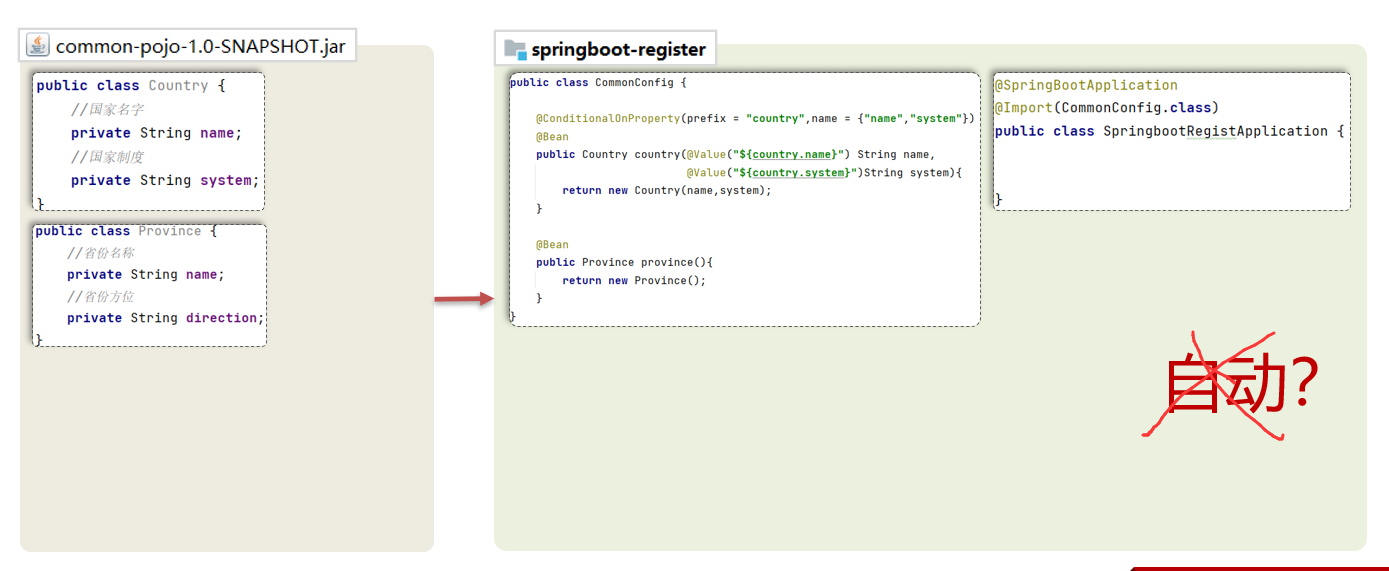The image size is (1389, 571).
Task: Click the "${country.system}" @Value parameter line
Action: 824,173
